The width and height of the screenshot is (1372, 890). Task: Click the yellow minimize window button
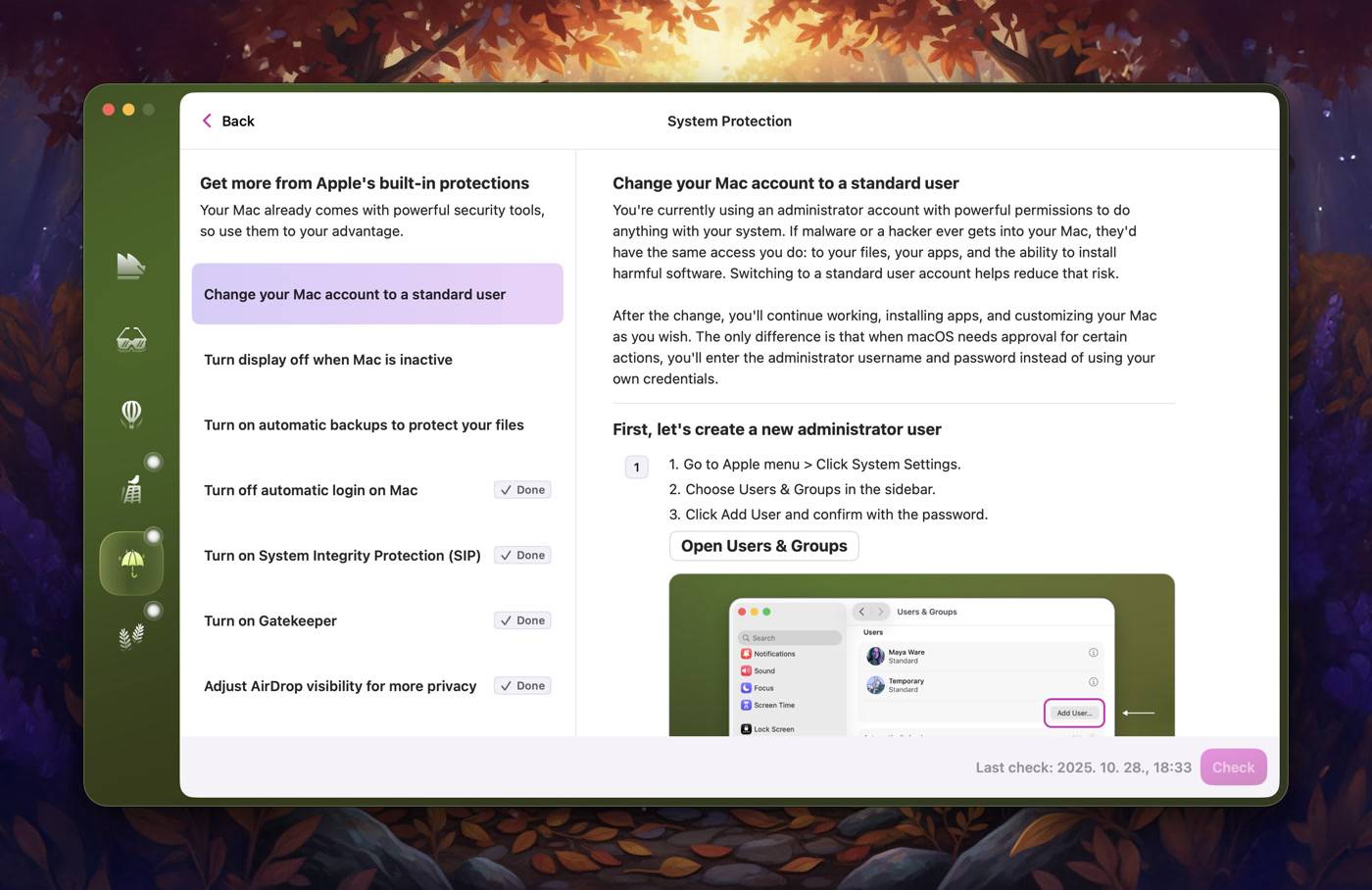click(128, 110)
